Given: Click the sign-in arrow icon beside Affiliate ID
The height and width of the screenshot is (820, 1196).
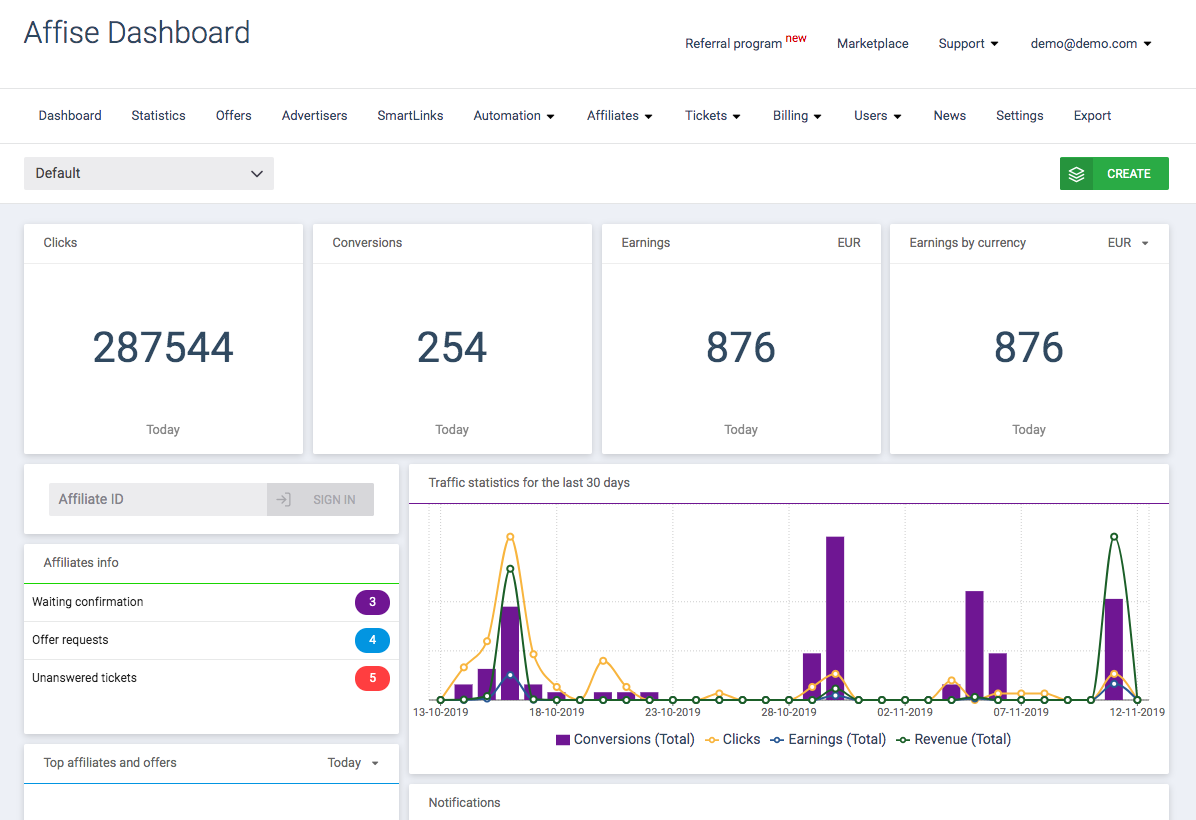Looking at the screenshot, I should (x=284, y=500).
